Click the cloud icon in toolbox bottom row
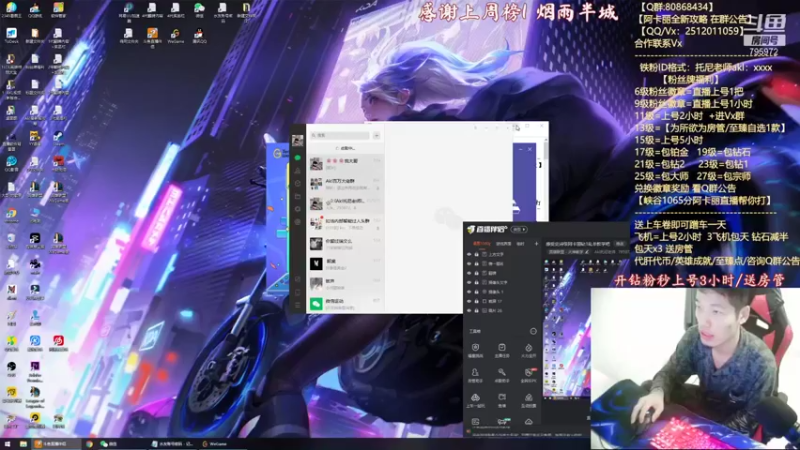 click(x=529, y=422)
